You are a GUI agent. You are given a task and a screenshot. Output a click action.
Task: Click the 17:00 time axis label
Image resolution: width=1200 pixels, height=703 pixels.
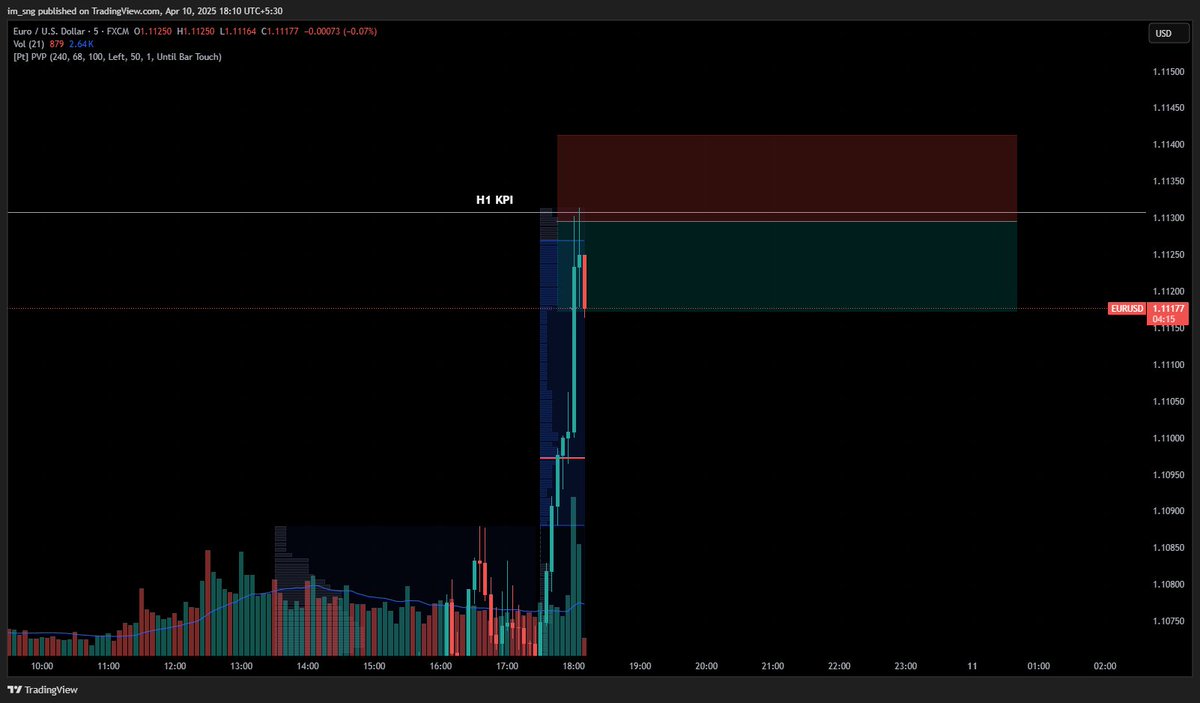point(507,666)
